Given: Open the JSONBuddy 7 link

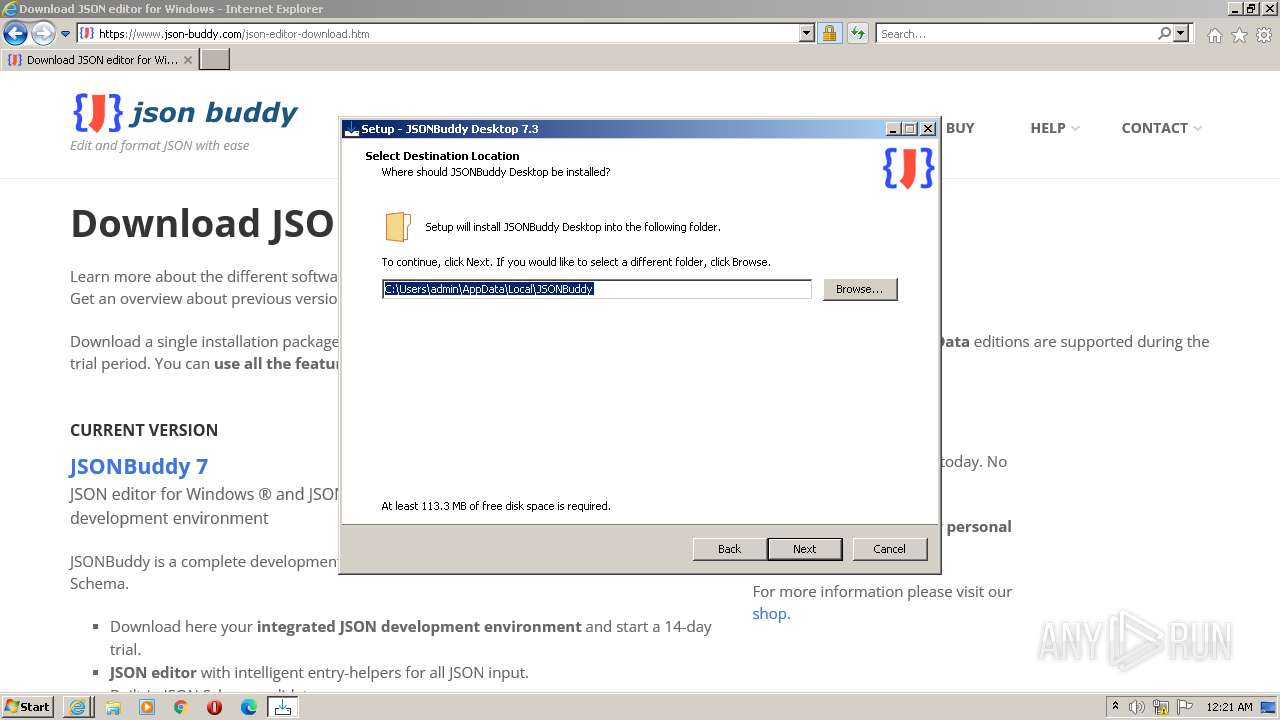Looking at the screenshot, I should tap(139, 466).
